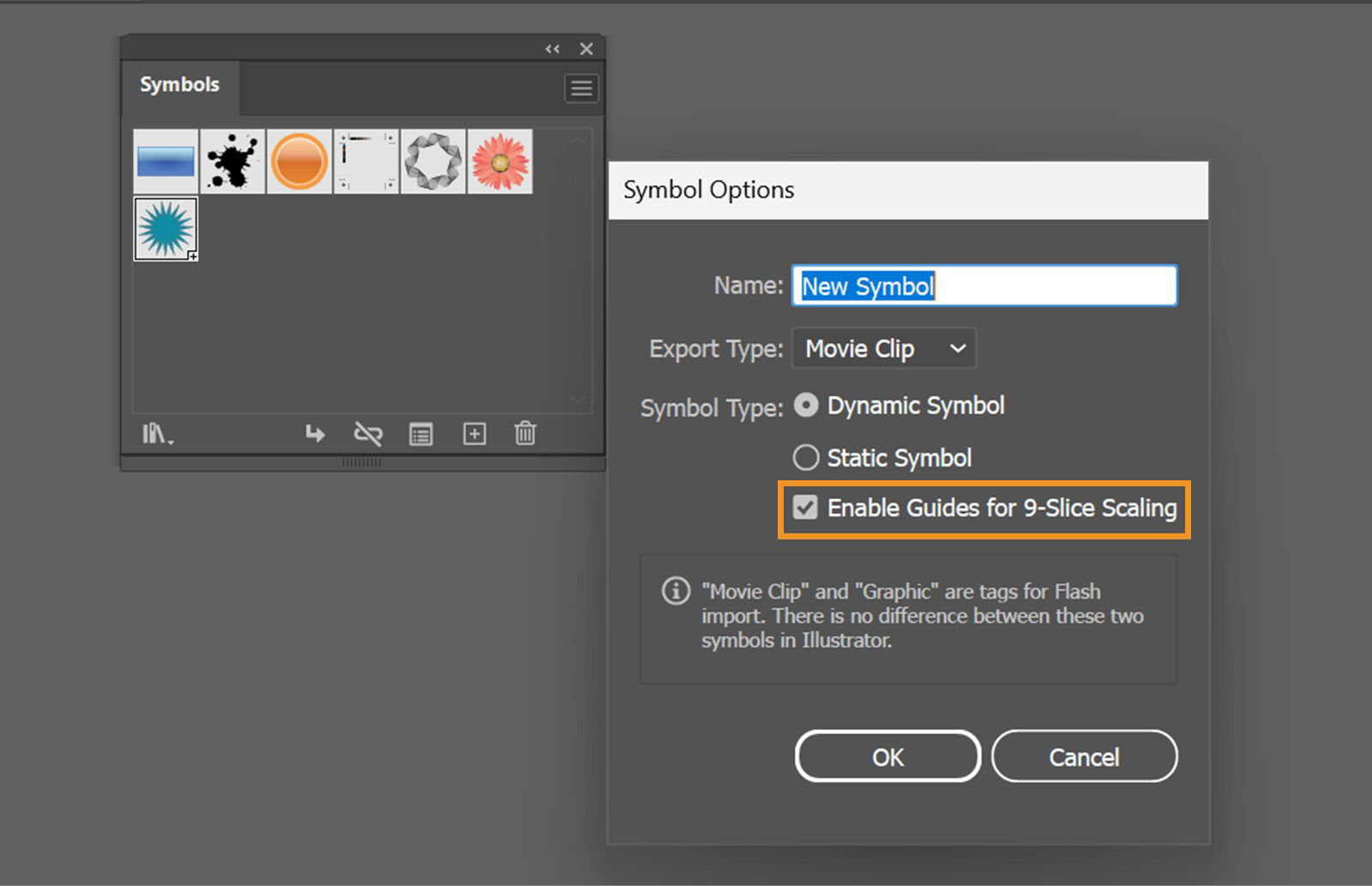This screenshot has width=1372, height=886.
Task: Select the Dynamic Symbol radio button
Action: click(805, 405)
